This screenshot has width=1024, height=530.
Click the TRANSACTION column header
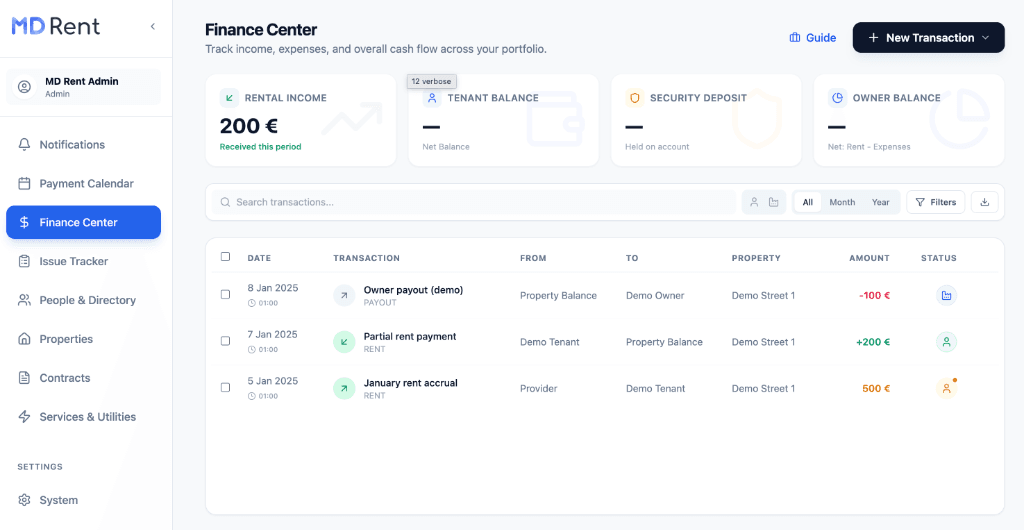coord(366,258)
